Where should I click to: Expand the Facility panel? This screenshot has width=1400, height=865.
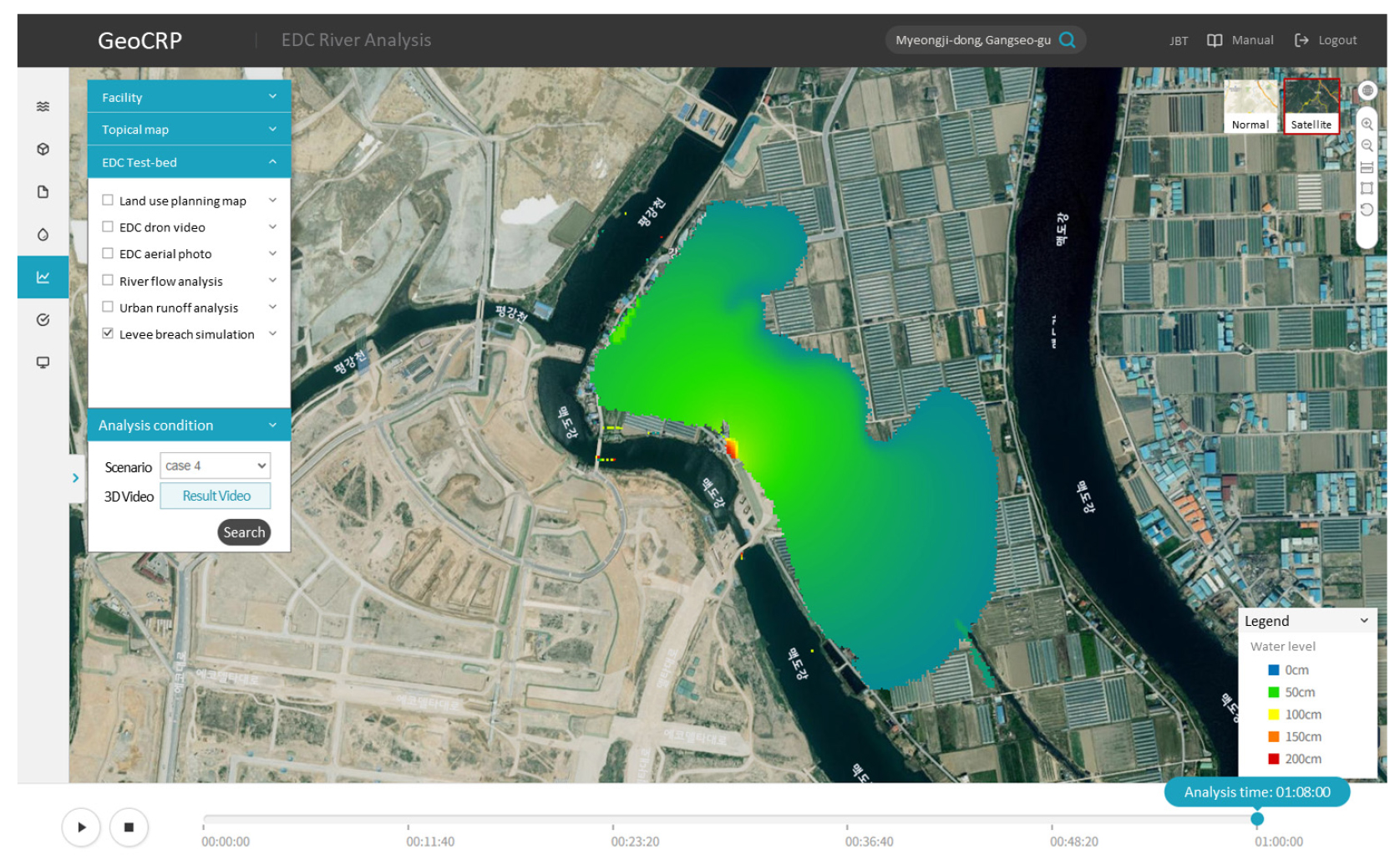click(x=189, y=97)
